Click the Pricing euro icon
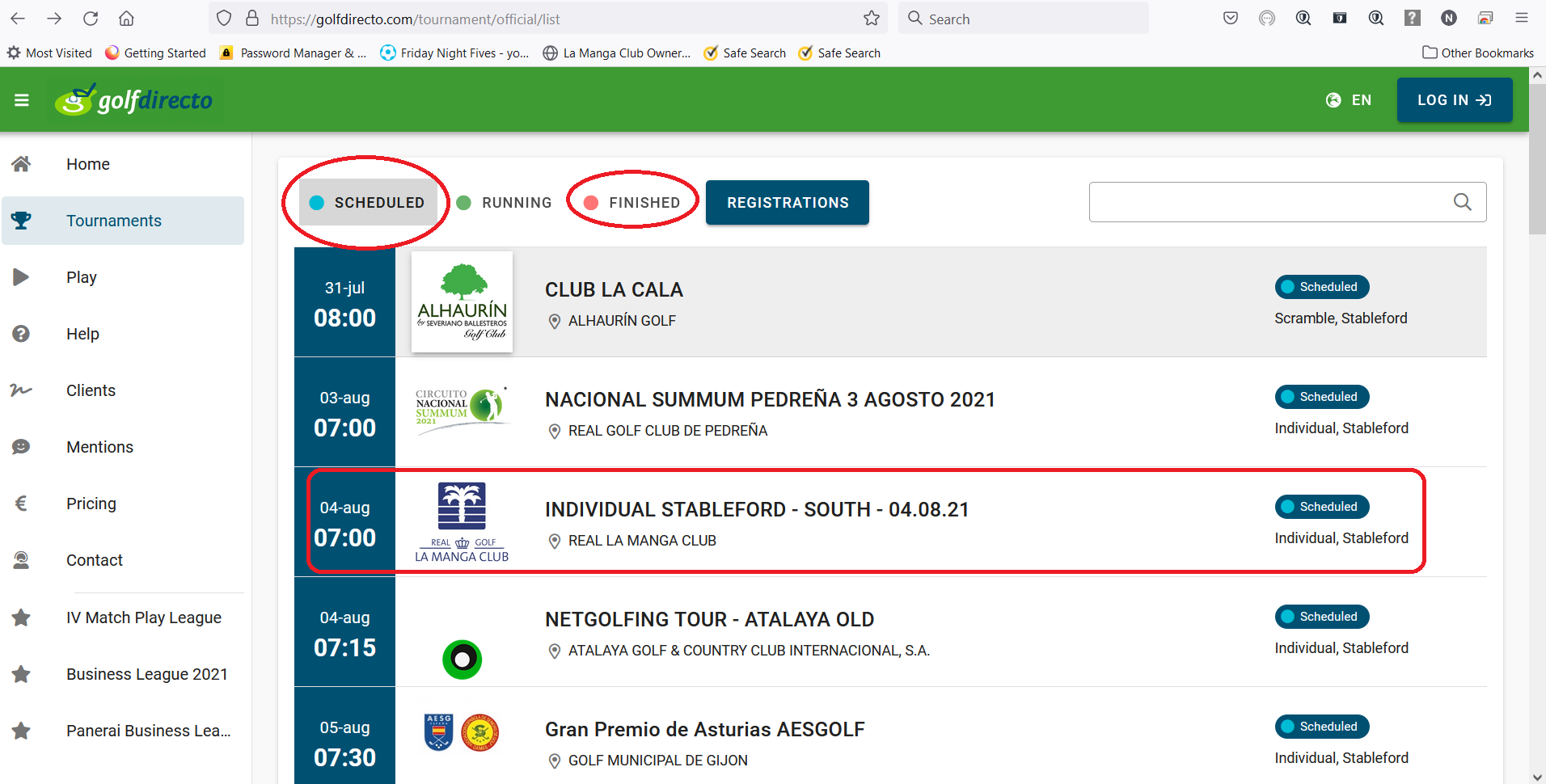Screen dimensions: 1546x784 21,504
